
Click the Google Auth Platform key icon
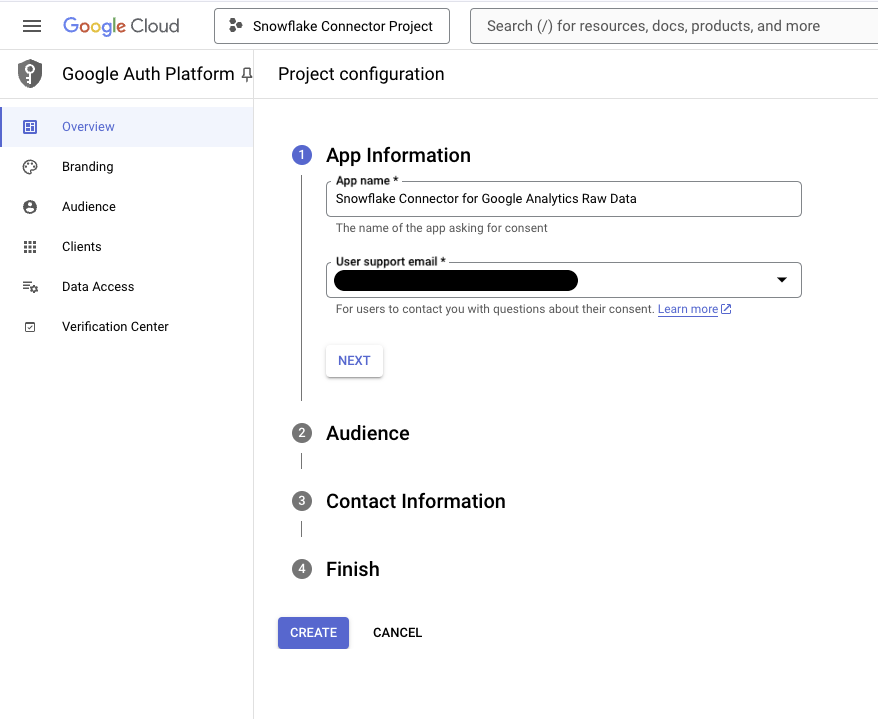[x=29, y=73]
